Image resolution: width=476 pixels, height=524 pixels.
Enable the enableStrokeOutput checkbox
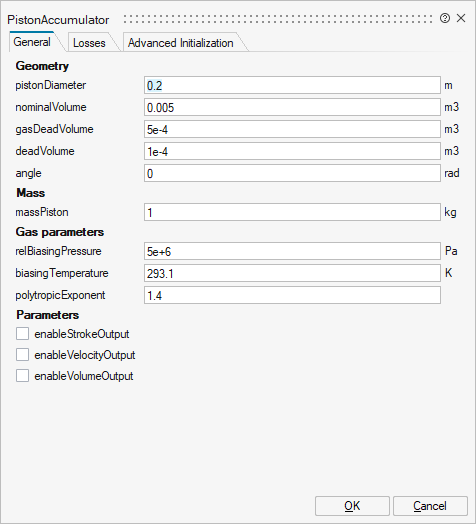[22, 334]
